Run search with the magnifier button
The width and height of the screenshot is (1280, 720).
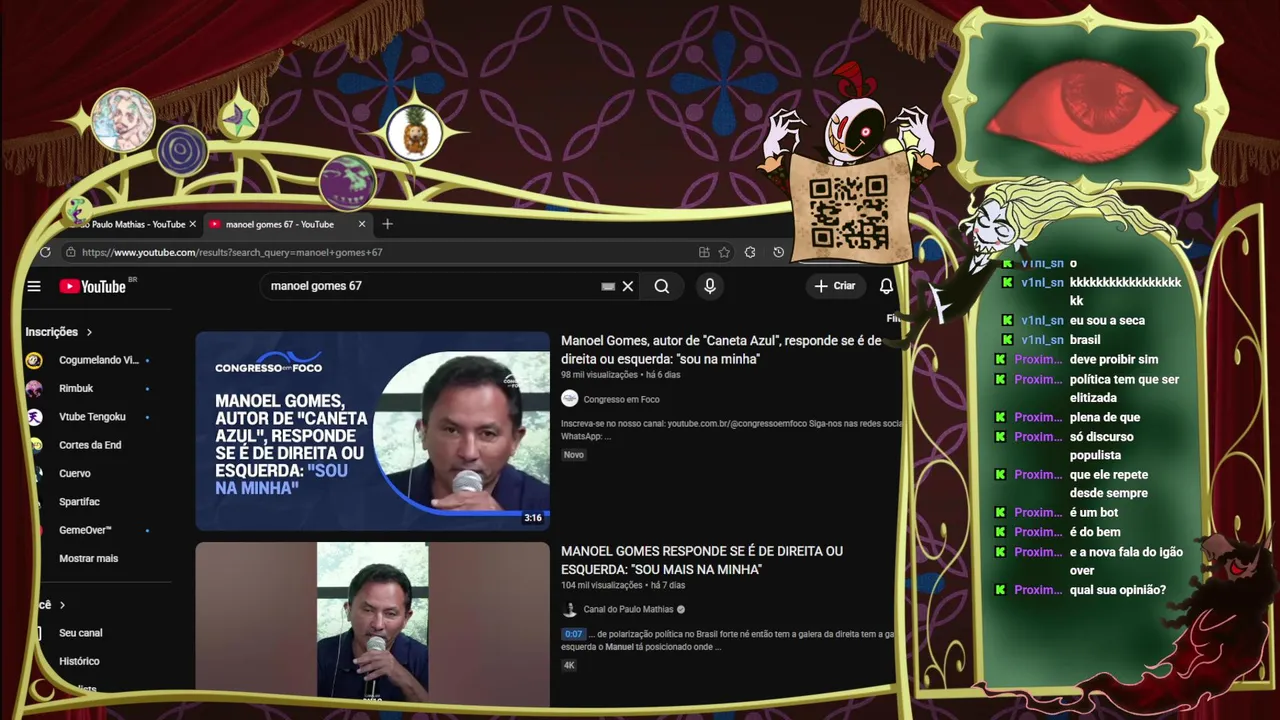(662, 286)
